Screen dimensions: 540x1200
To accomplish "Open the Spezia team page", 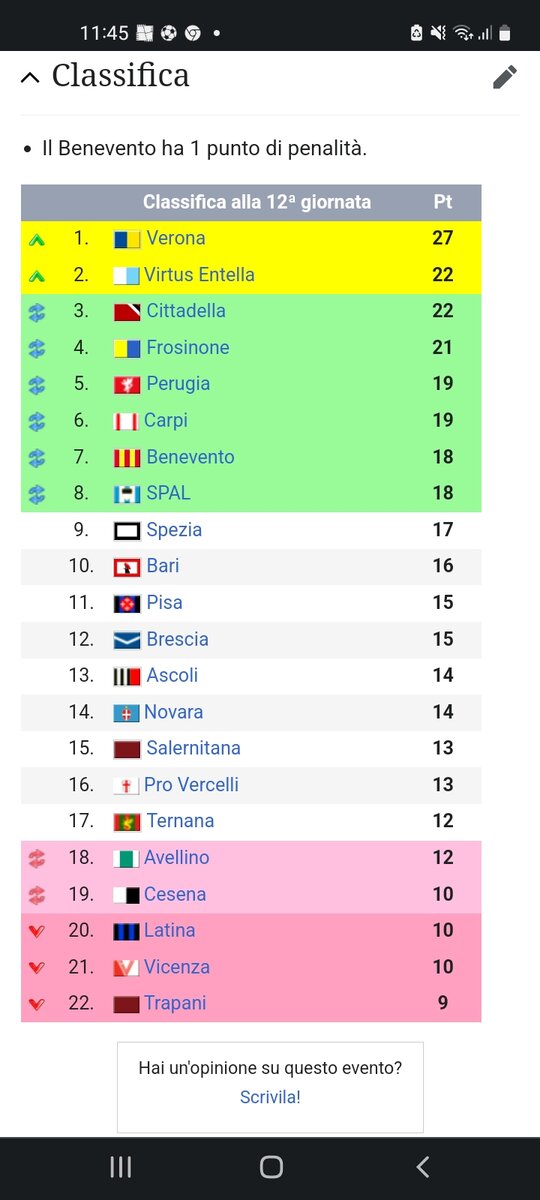I will point(174,530).
